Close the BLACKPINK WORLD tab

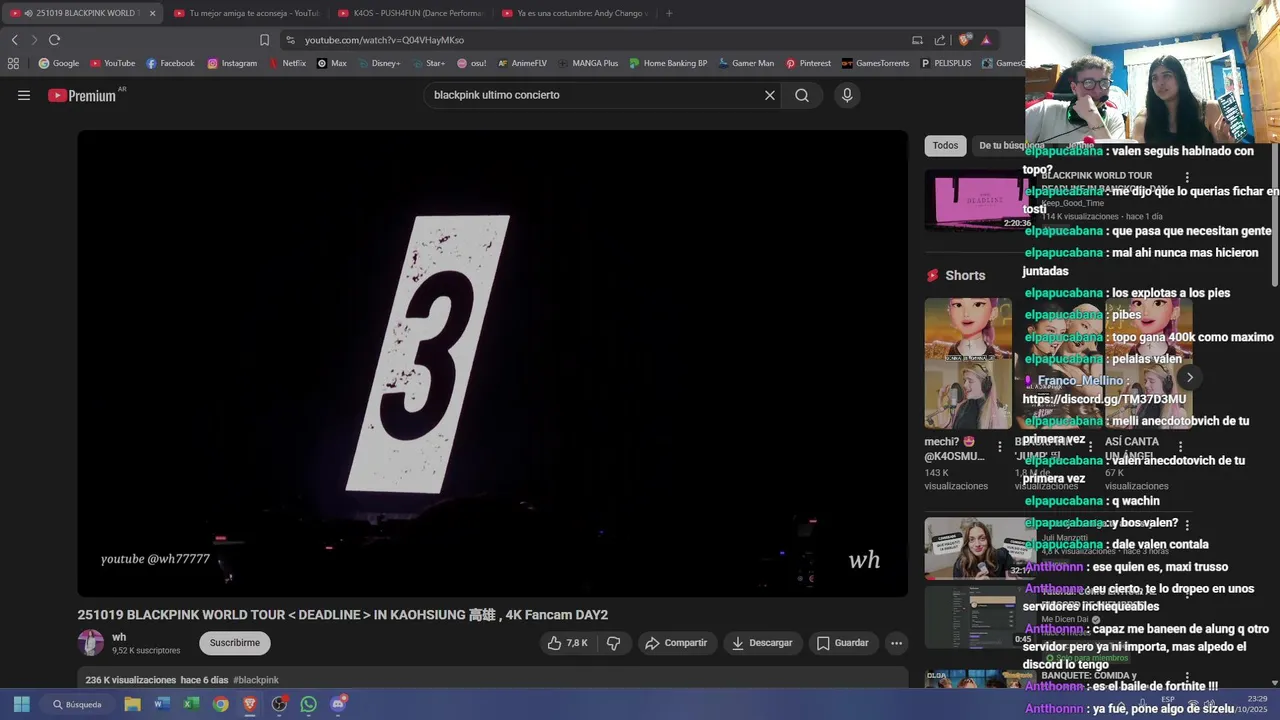click(153, 13)
